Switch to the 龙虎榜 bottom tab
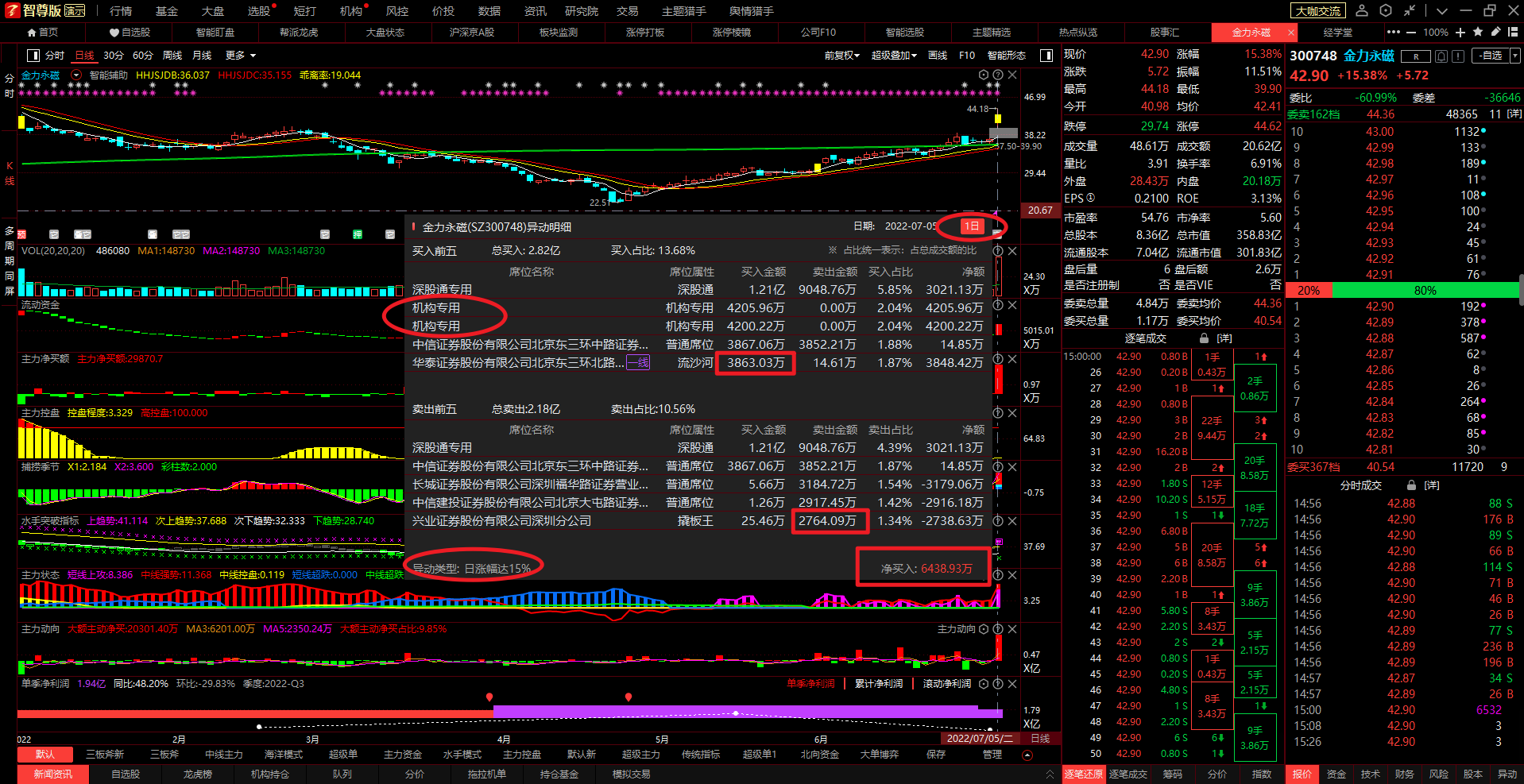The height and width of the screenshot is (784, 1524). (x=198, y=774)
